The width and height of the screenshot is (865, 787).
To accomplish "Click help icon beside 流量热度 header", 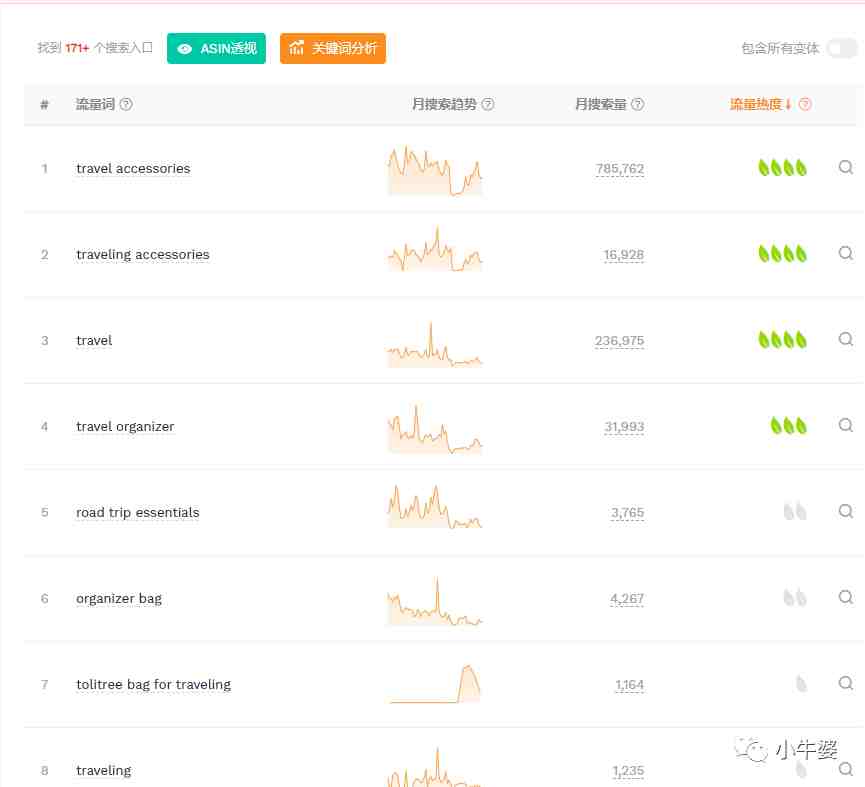I will pyautogui.click(x=805, y=104).
